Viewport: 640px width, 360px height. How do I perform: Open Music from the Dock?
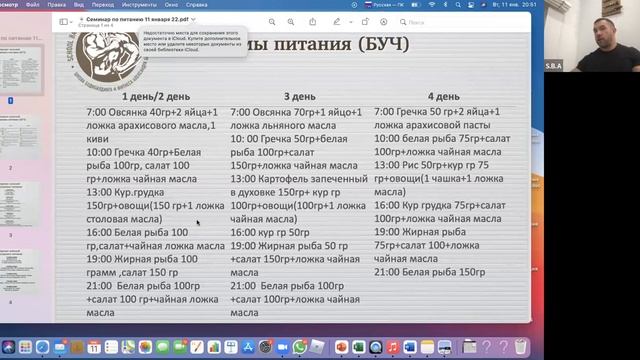pyautogui.click(x=393, y=347)
